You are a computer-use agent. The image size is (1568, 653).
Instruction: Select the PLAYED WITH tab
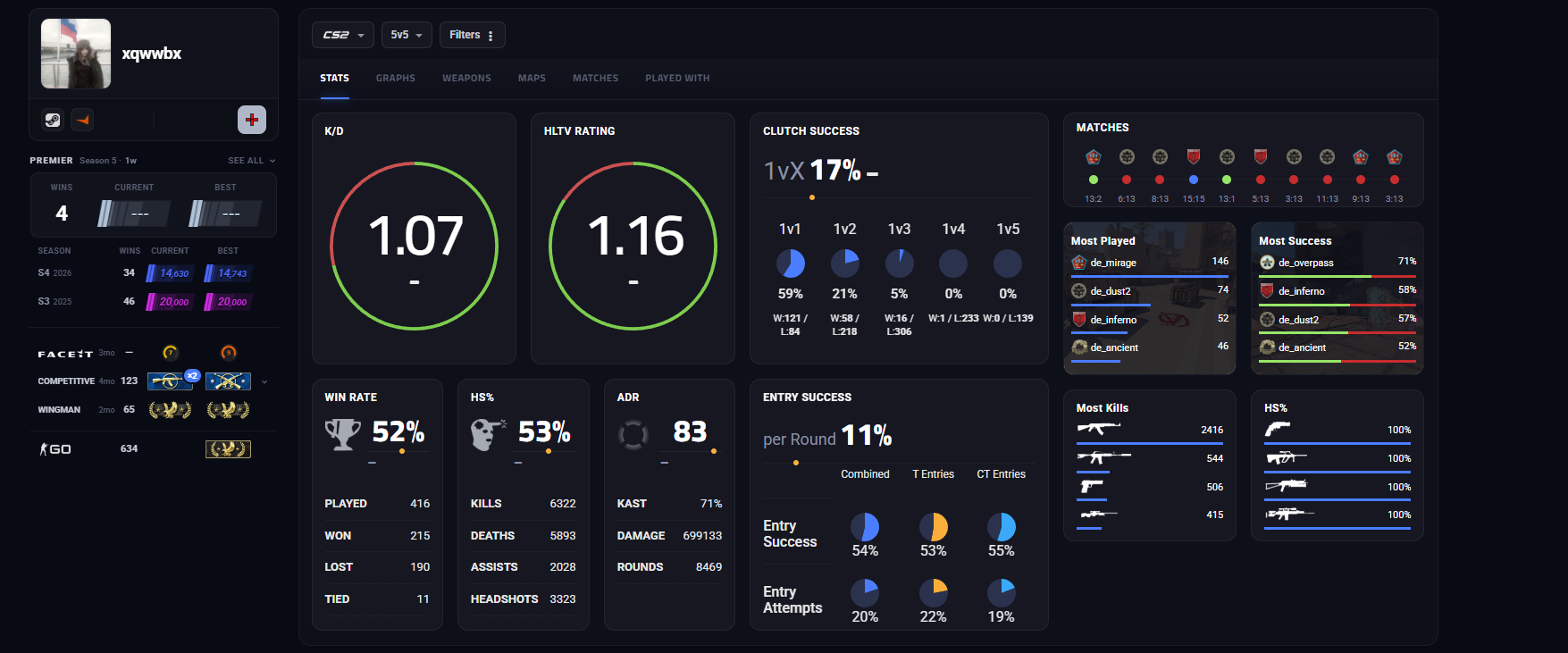click(x=677, y=79)
